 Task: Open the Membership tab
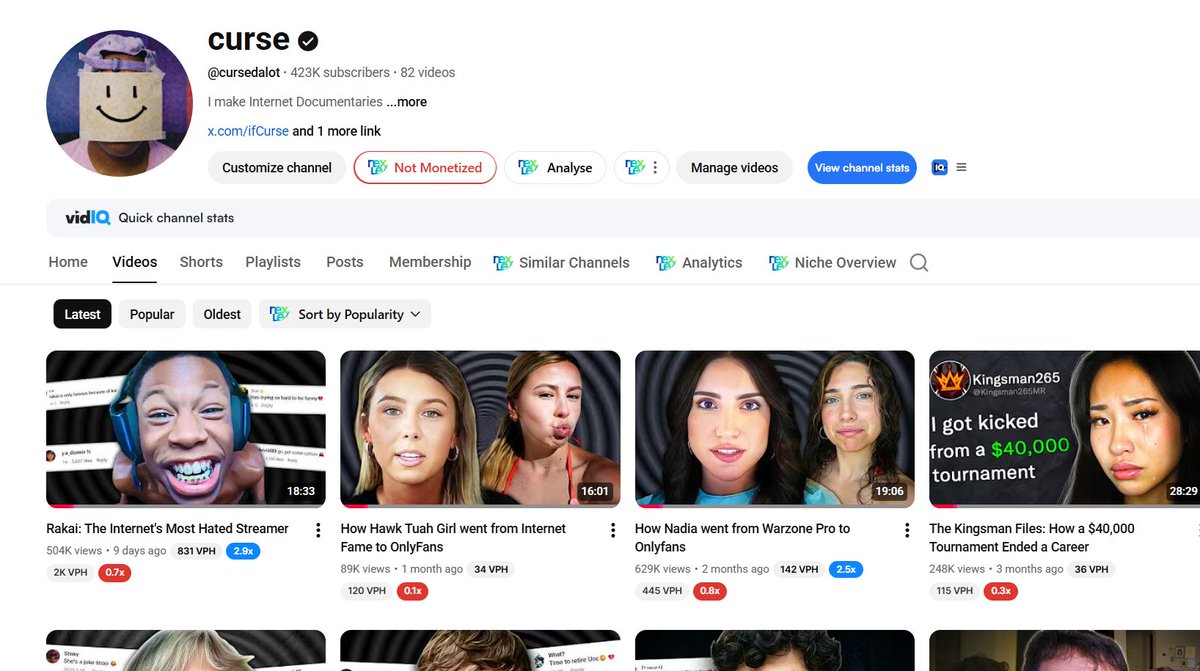coord(430,262)
